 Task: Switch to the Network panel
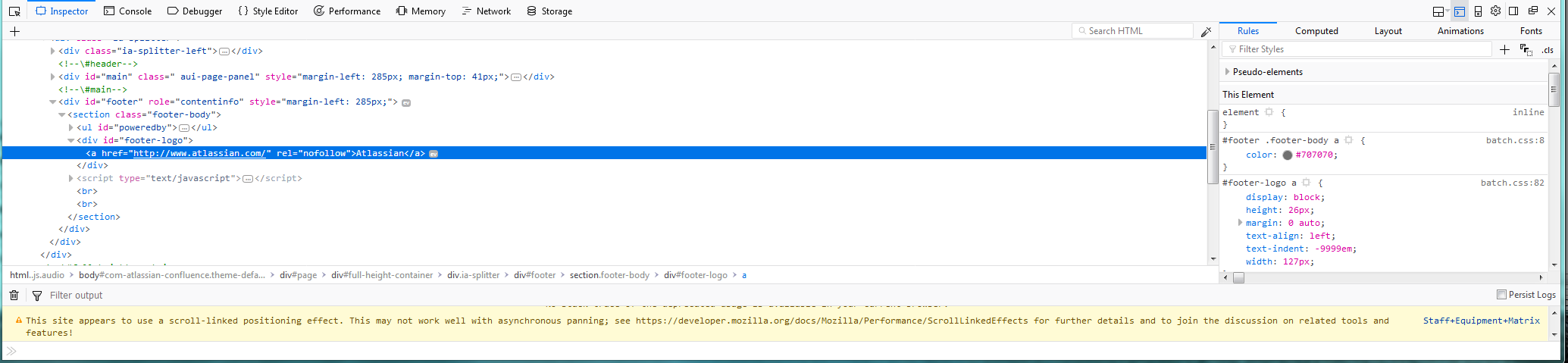pyautogui.click(x=486, y=11)
